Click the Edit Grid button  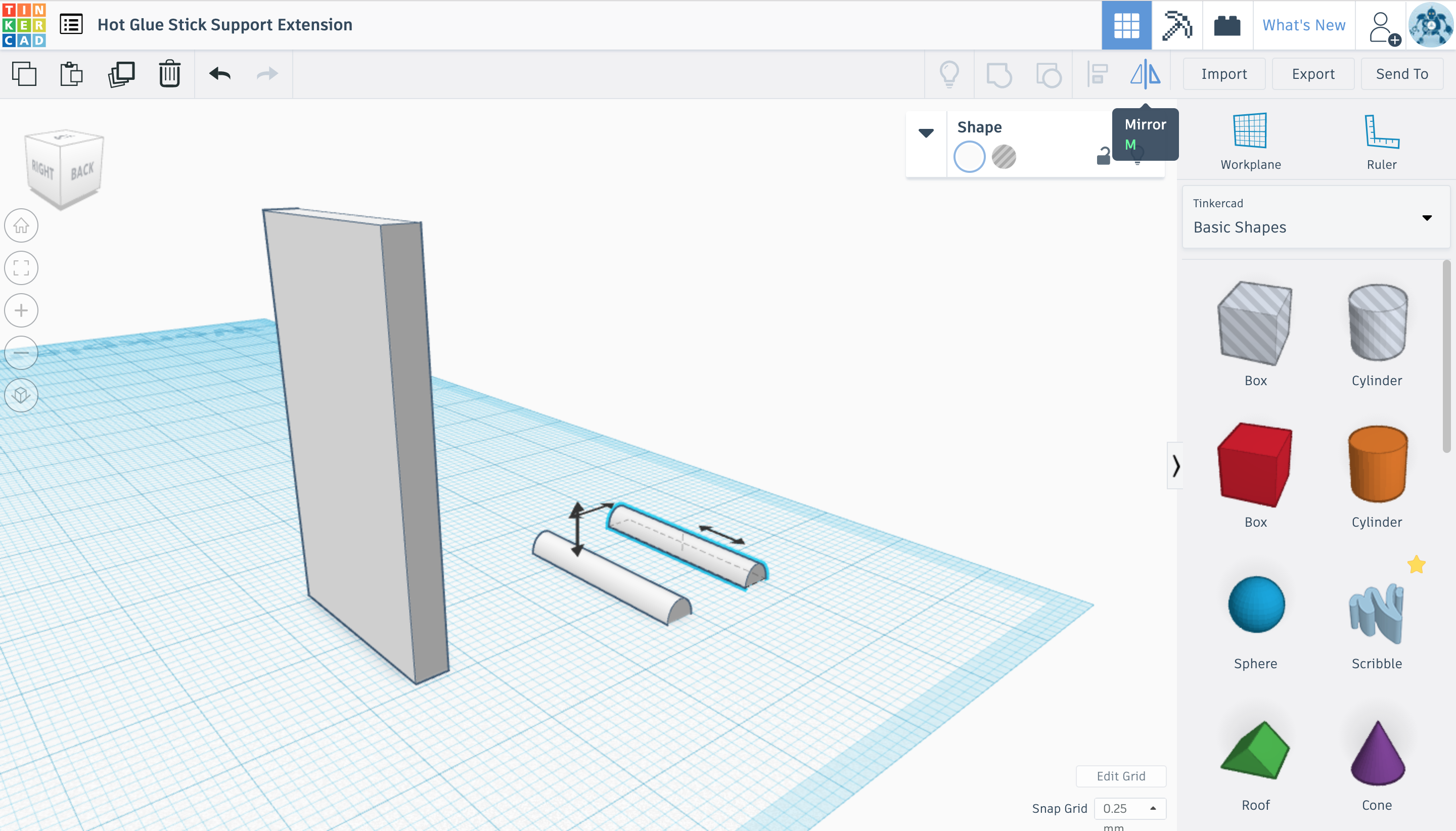click(1120, 775)
